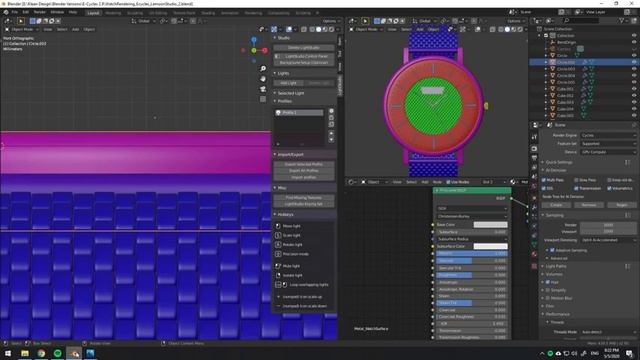The width and height of the screenshot is (640, 360).
Task: Click the Blender logo in the top bar
Action: pos(6,12)
